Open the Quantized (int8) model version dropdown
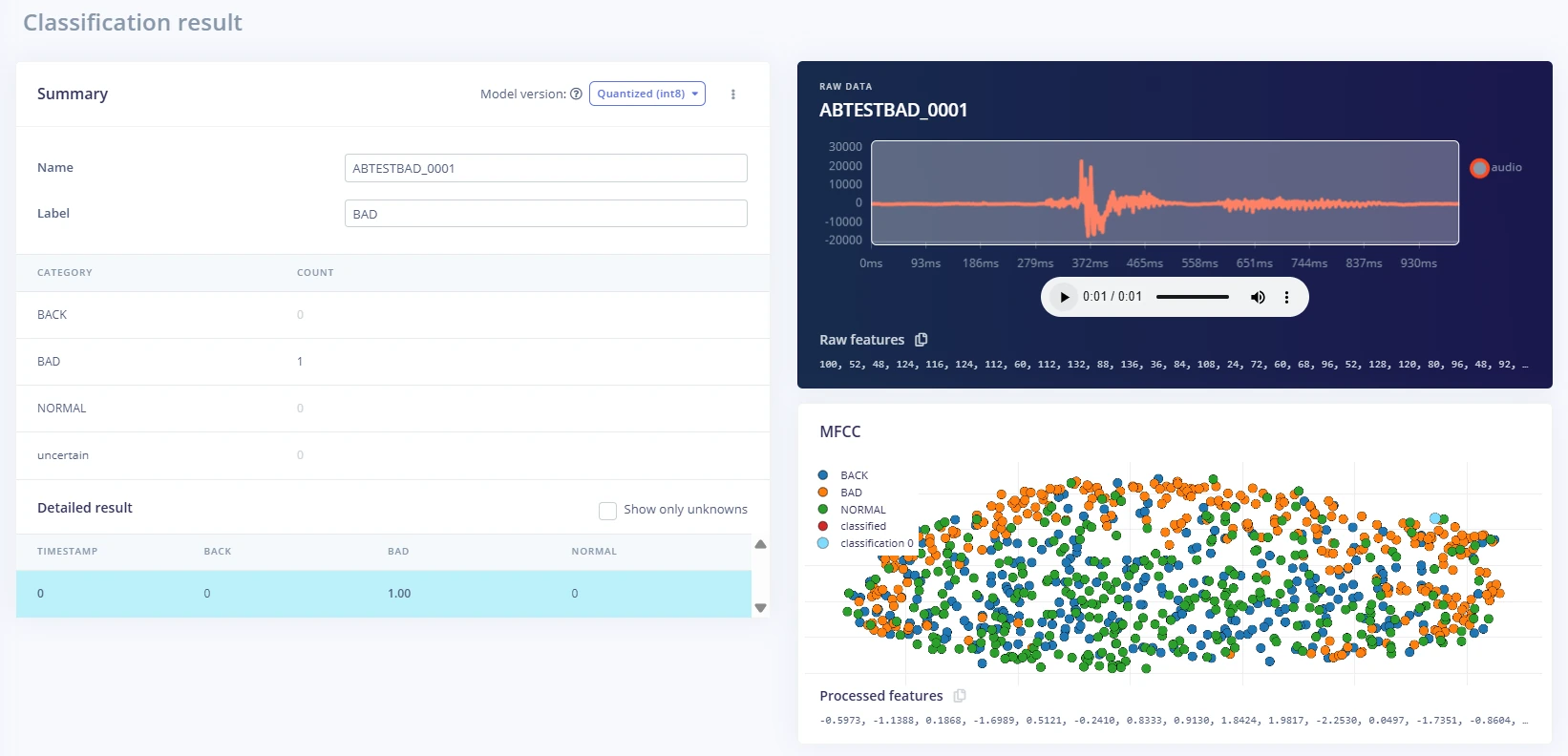The image size is (1568, 756). pyautogui.click(x=647, y=94)
